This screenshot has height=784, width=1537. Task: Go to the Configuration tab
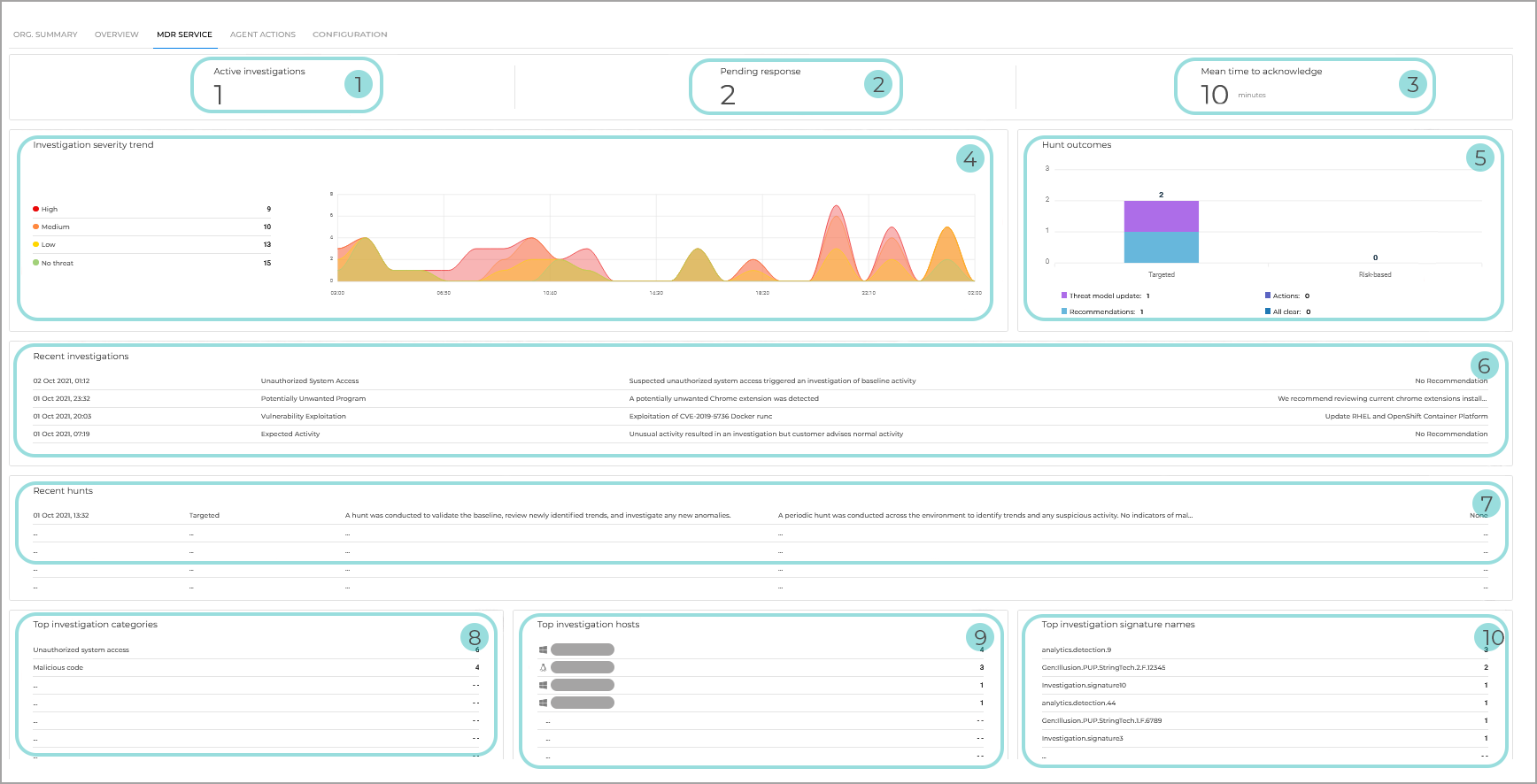[350, 35]
